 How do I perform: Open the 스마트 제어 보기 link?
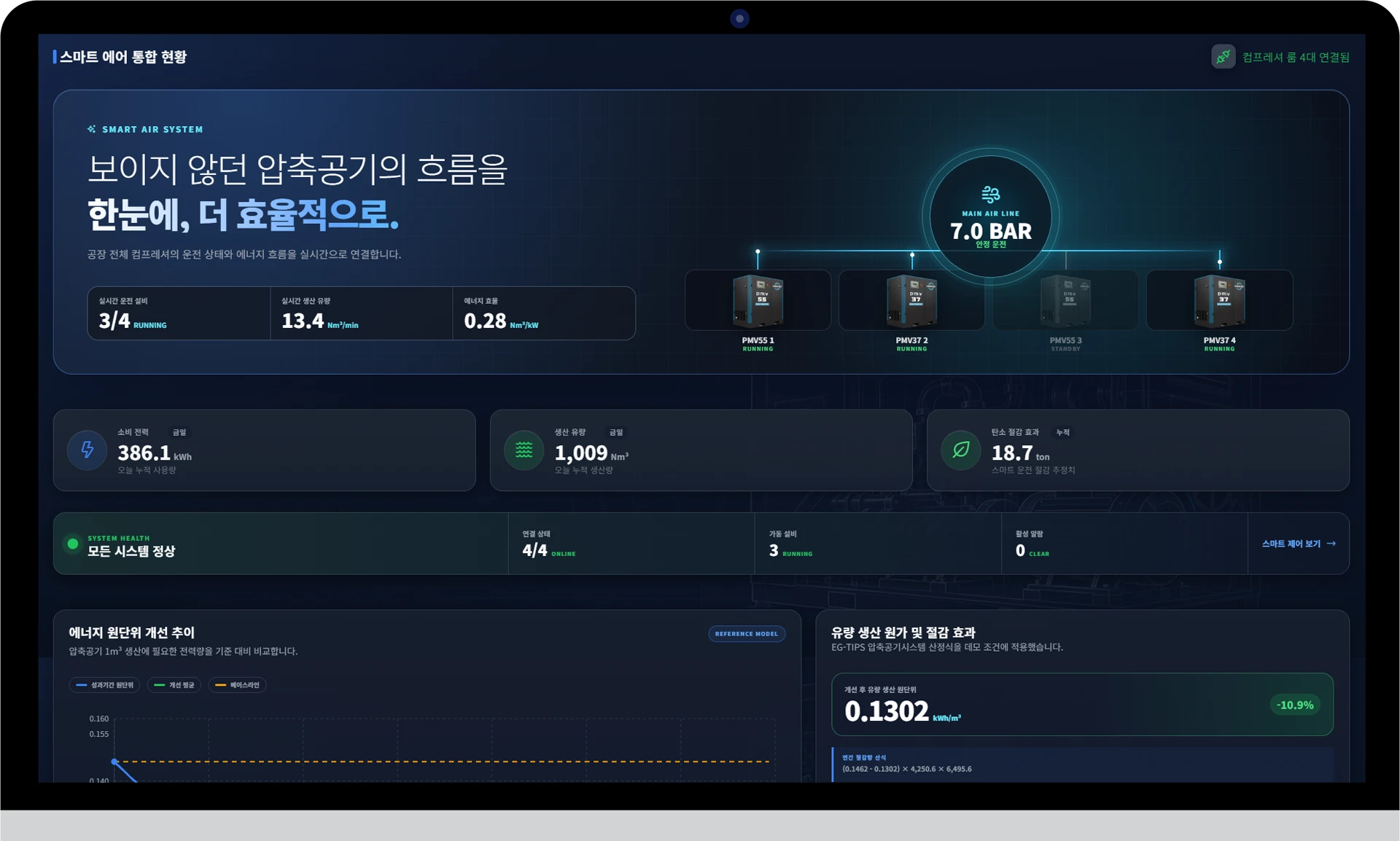(x=1299, y=544)
